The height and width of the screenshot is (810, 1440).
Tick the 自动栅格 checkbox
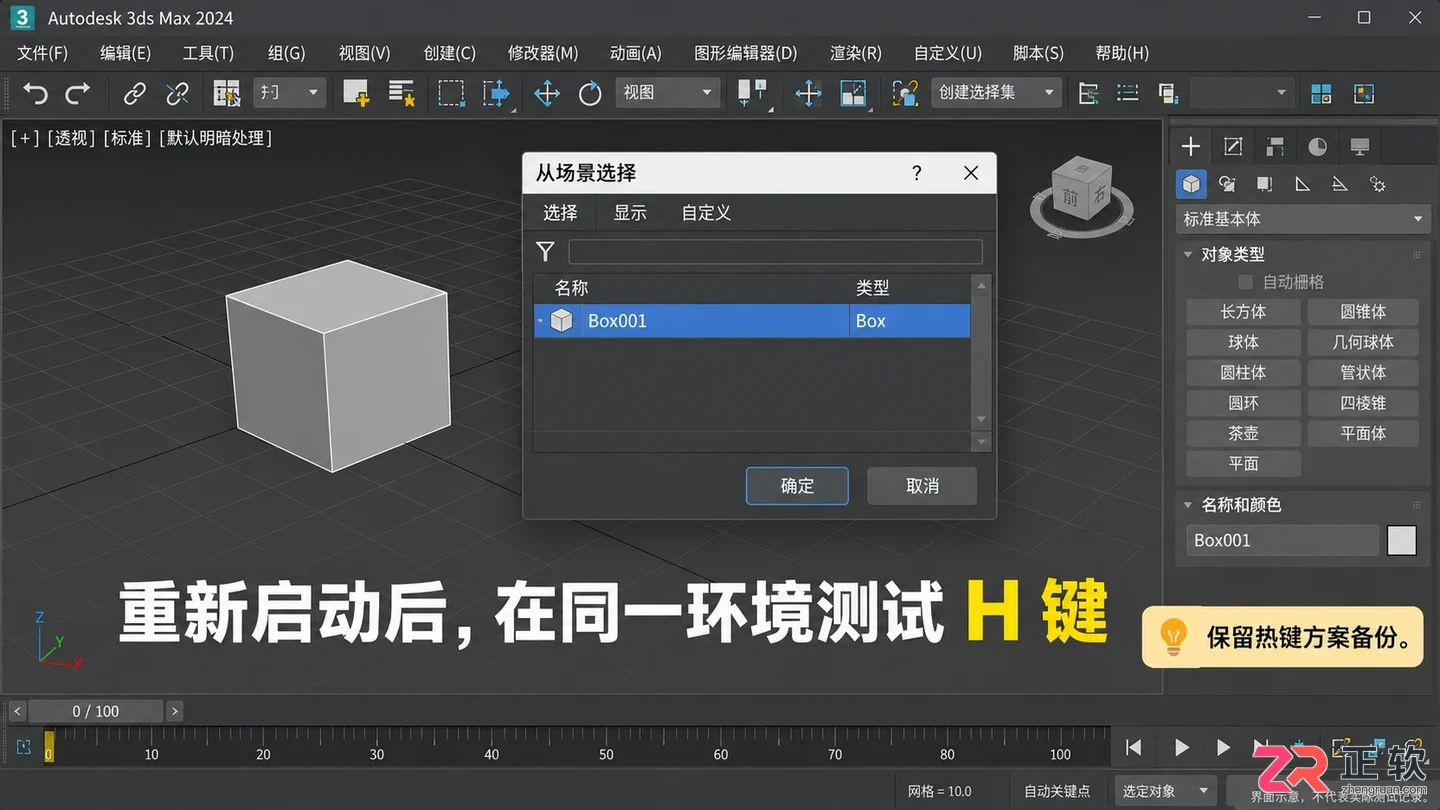1245,282
